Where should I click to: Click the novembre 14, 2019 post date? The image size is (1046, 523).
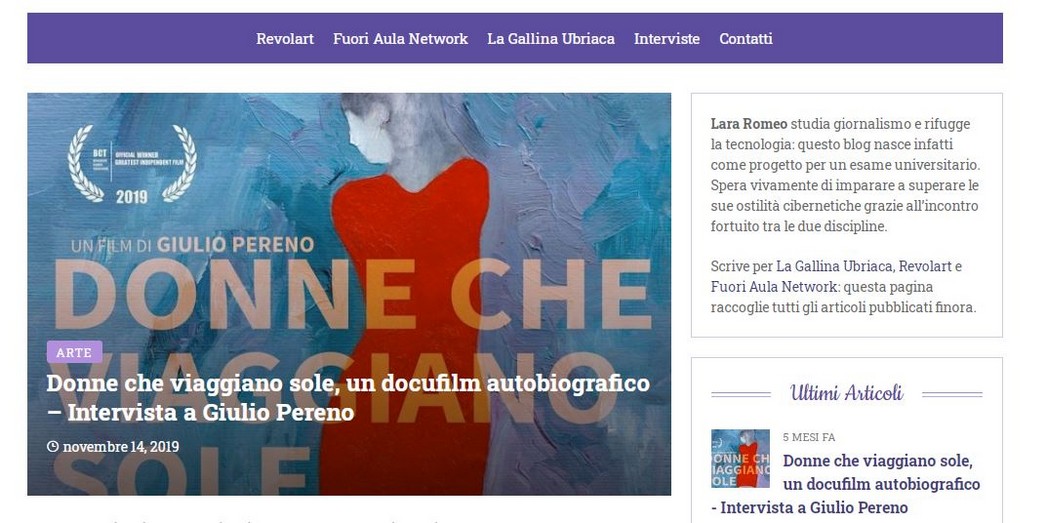coord(121,446)
